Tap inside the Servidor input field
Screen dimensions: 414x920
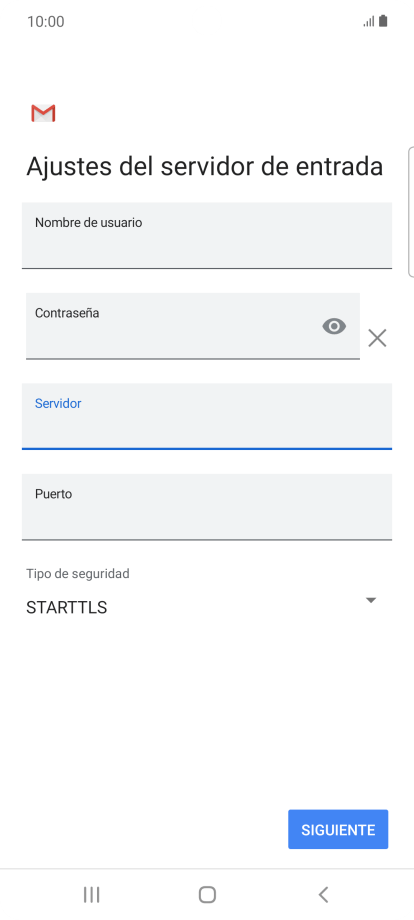click(207, 417)
